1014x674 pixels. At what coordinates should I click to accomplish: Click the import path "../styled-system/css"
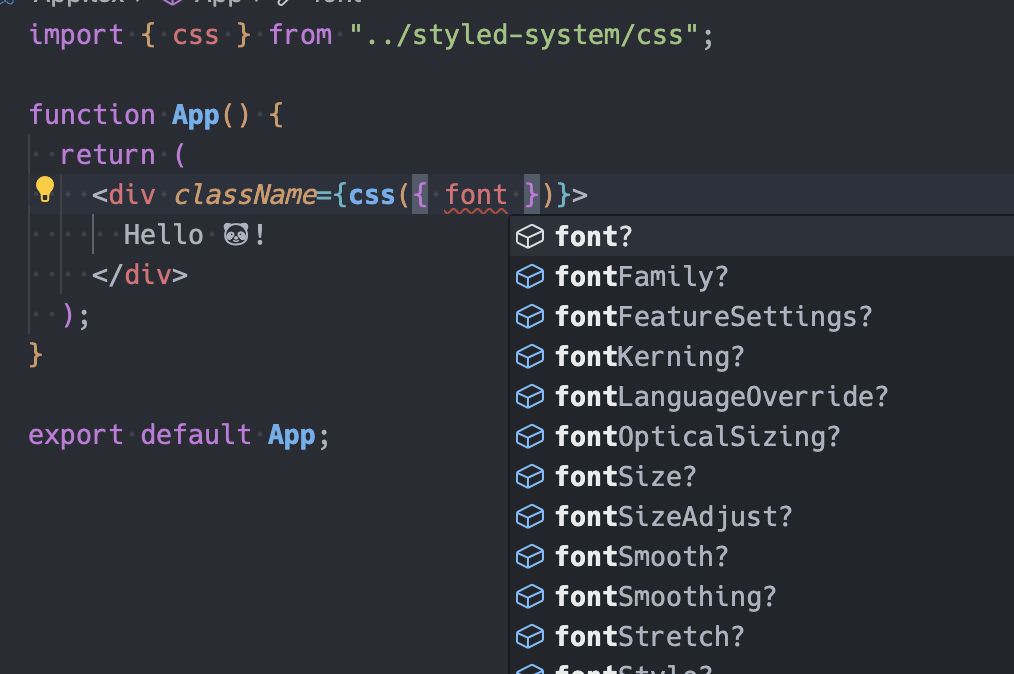(x=524, y=35)
